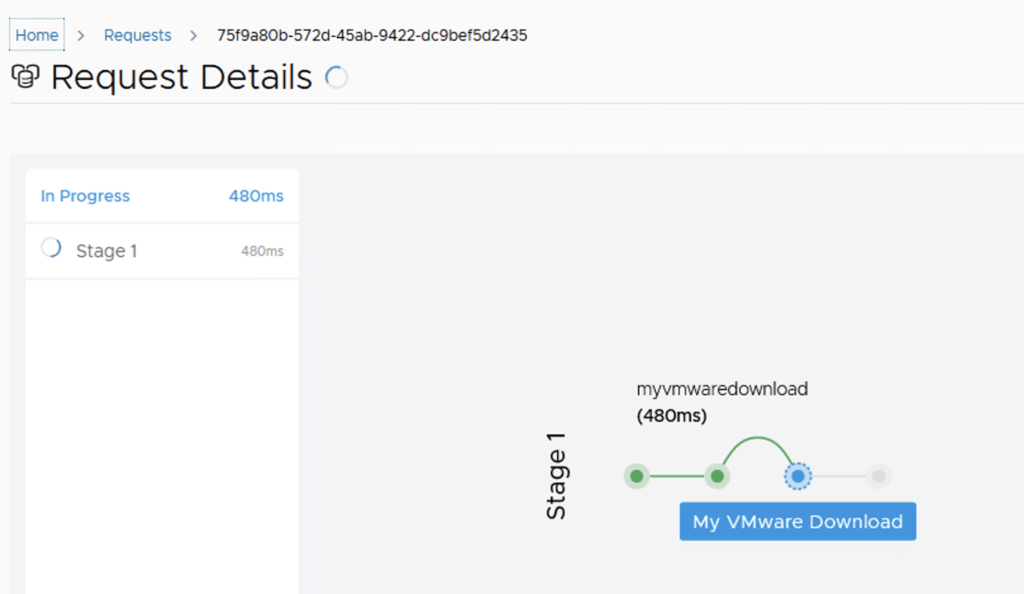Select the In Progress status header
Viewport: 1024px width, 594px height.
(x=85, y=196)
